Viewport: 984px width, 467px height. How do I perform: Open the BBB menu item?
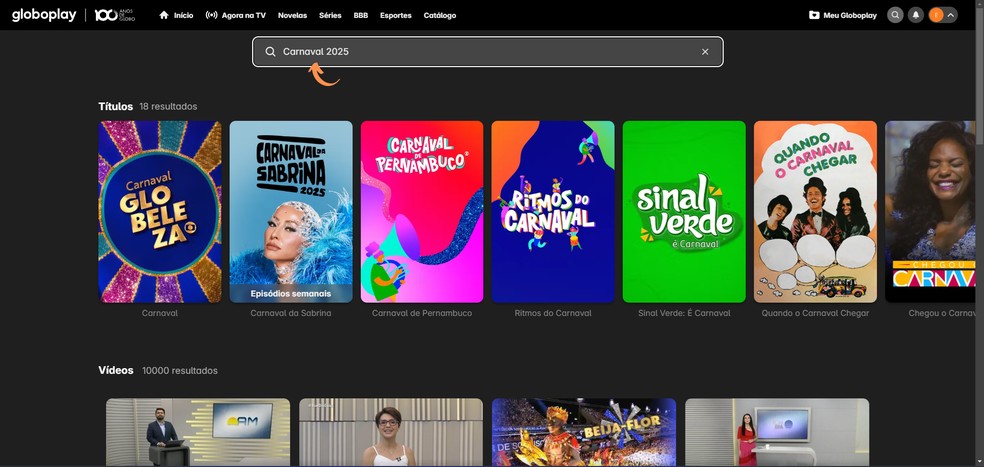point(361,15)
